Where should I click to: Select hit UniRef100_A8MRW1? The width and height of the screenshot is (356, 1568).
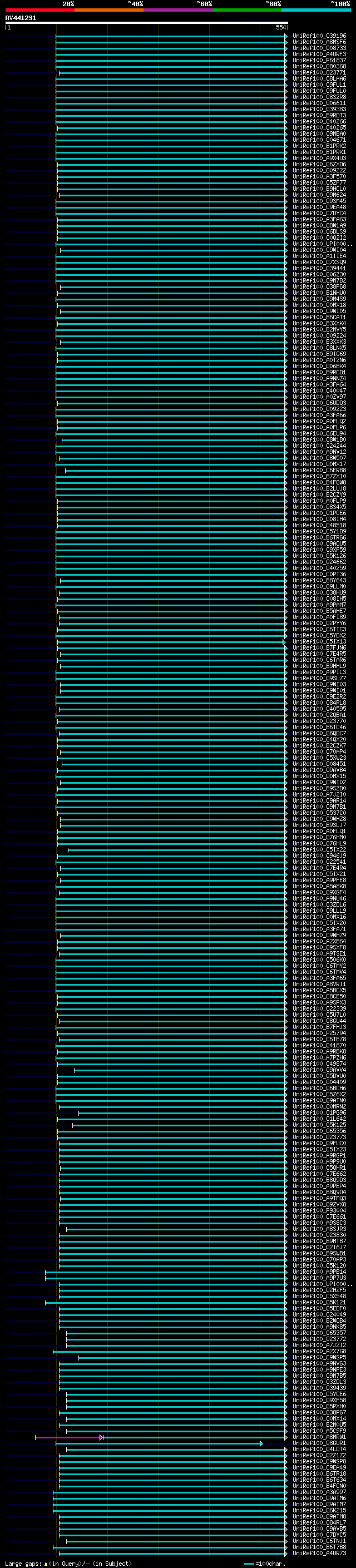(x=319, y=1437)
